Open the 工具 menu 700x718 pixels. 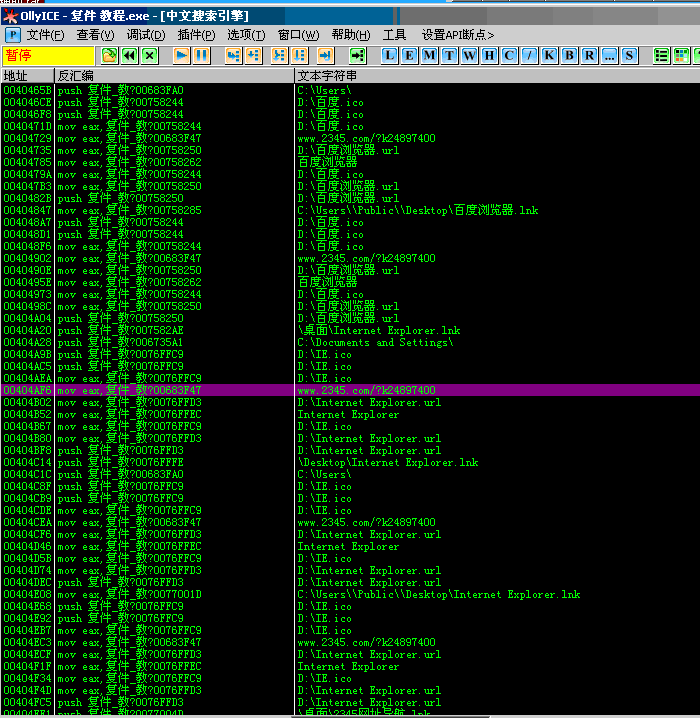click(x=394, y=35)
